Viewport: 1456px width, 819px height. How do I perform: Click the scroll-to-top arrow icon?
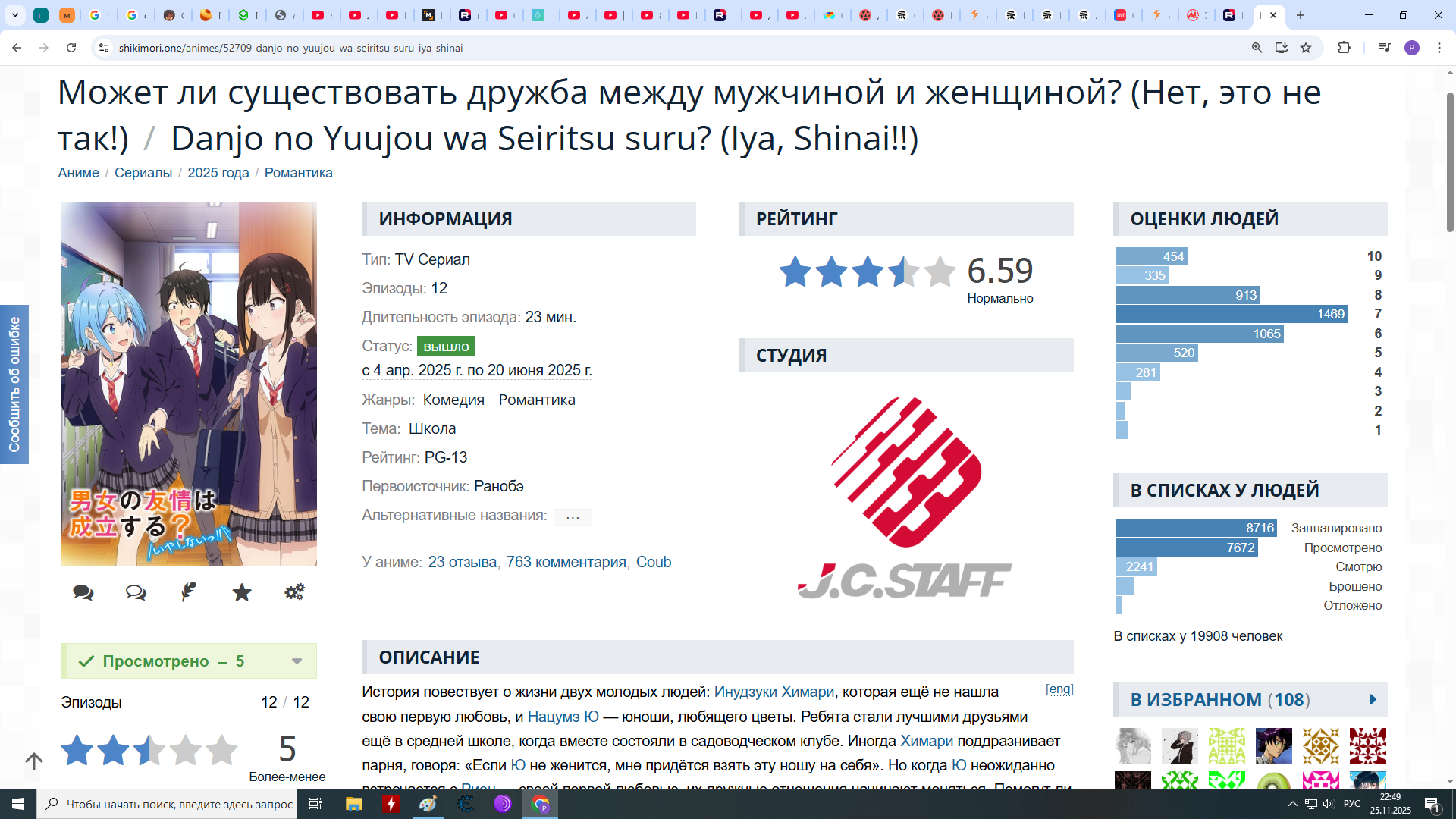[x=34, y=761]
